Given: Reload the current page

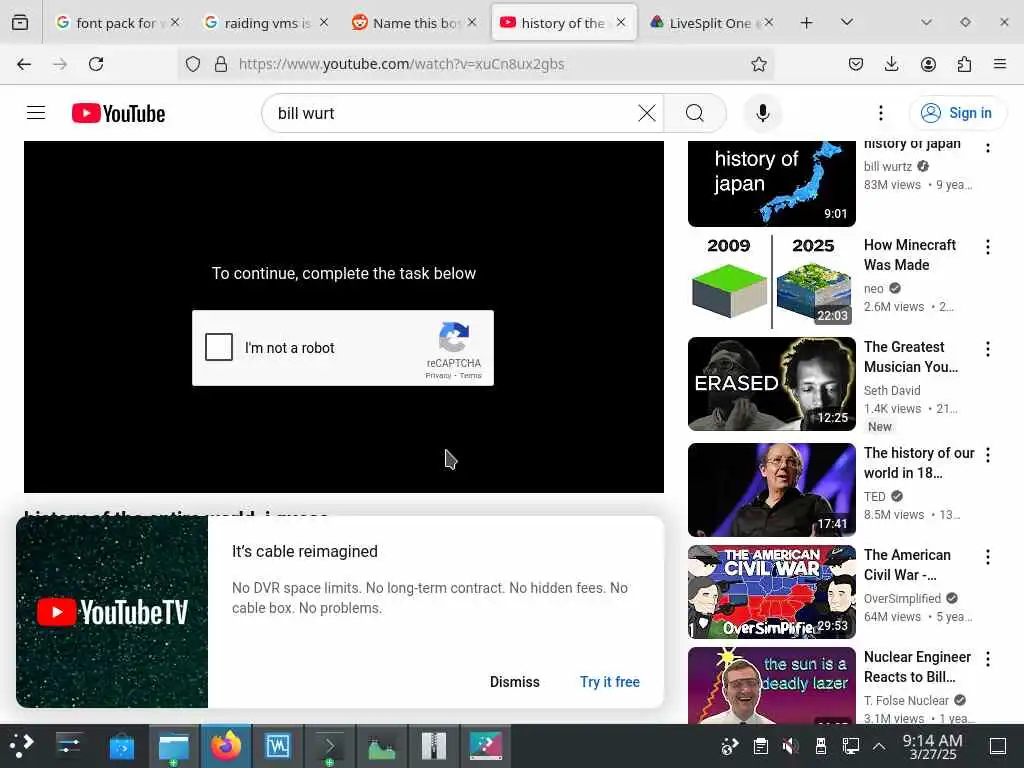Looking at the screenshot, I should point(96,64).
